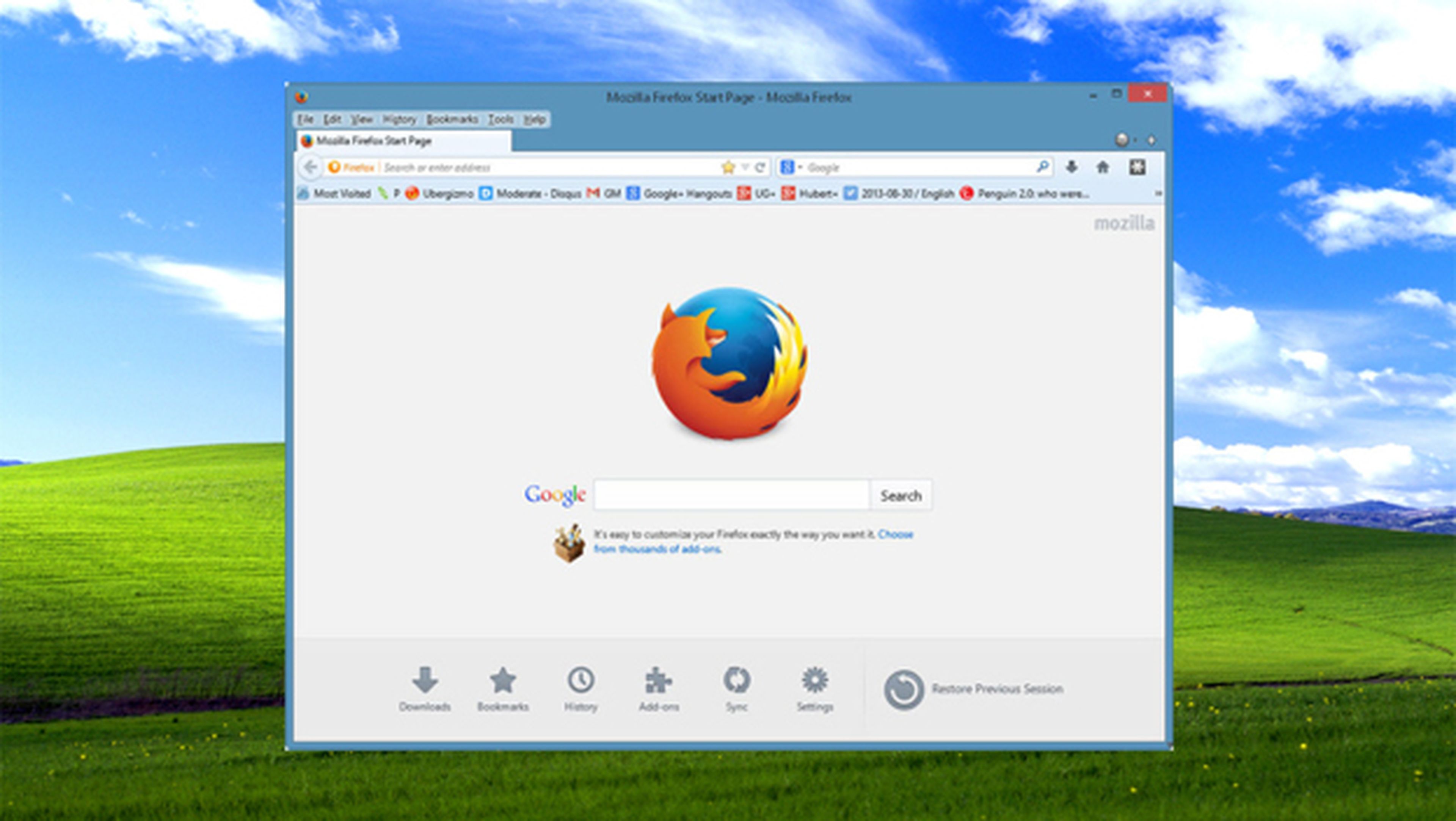The height and width of the screenshot is (821, 1456).
Task: Open the Bookmarks menu
Action: (452, 119)
